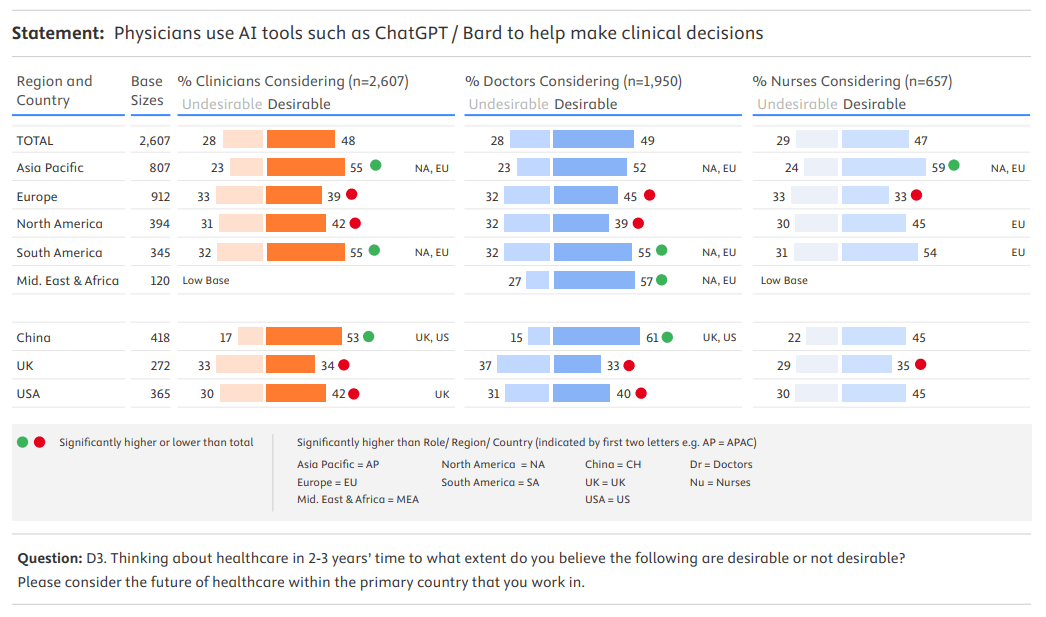Click the green dot in the legend

(x=23, y=442)
